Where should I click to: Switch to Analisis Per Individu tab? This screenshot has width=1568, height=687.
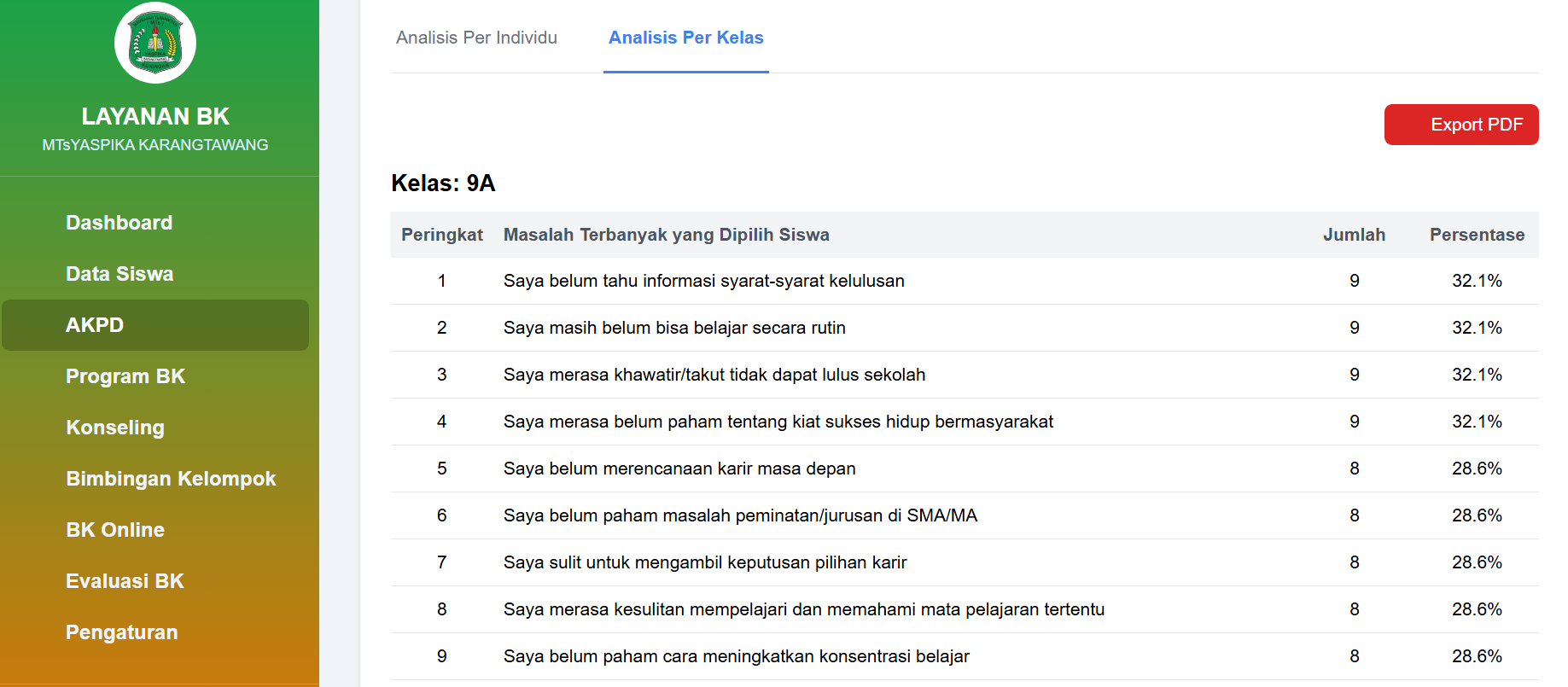476,38
